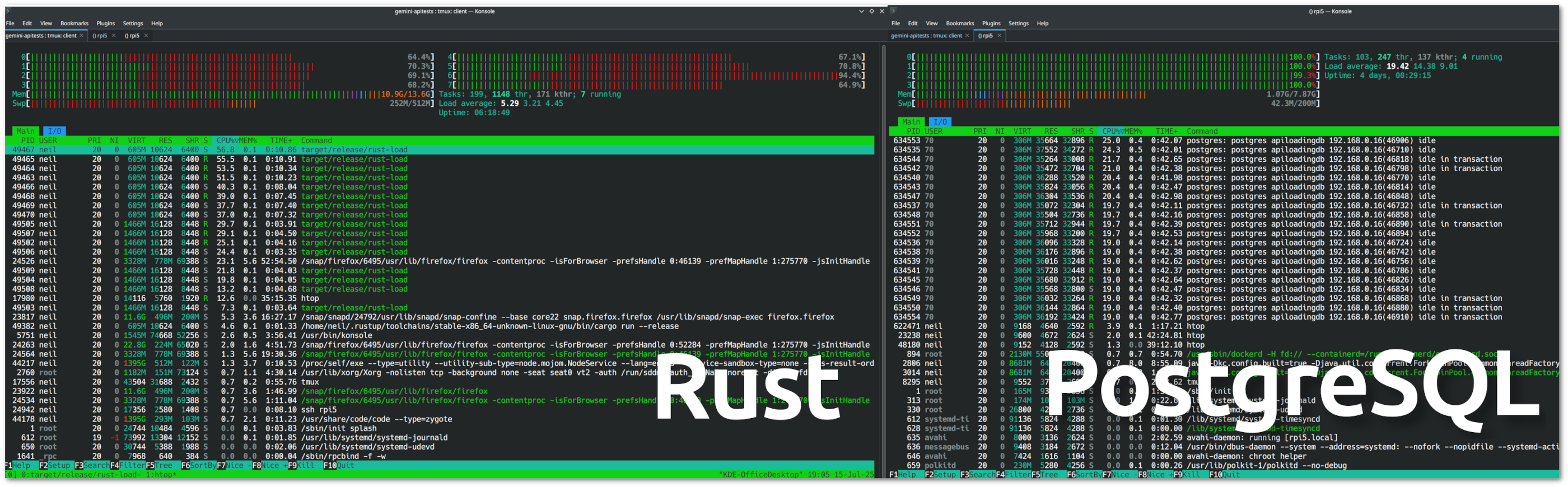1568x487 pixels.
Task: Open View menu in left Konsole window
Action: tap(46, 23)
